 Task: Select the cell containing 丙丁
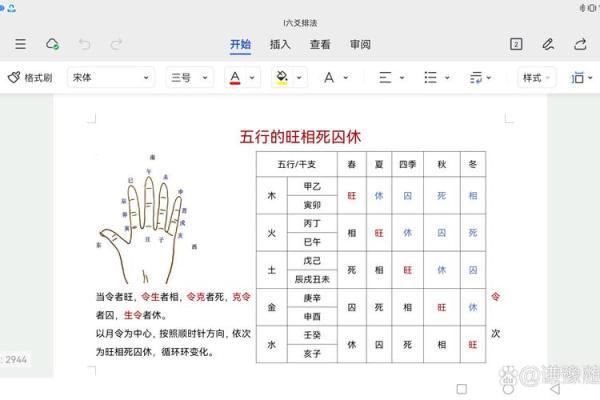point(312,224)
